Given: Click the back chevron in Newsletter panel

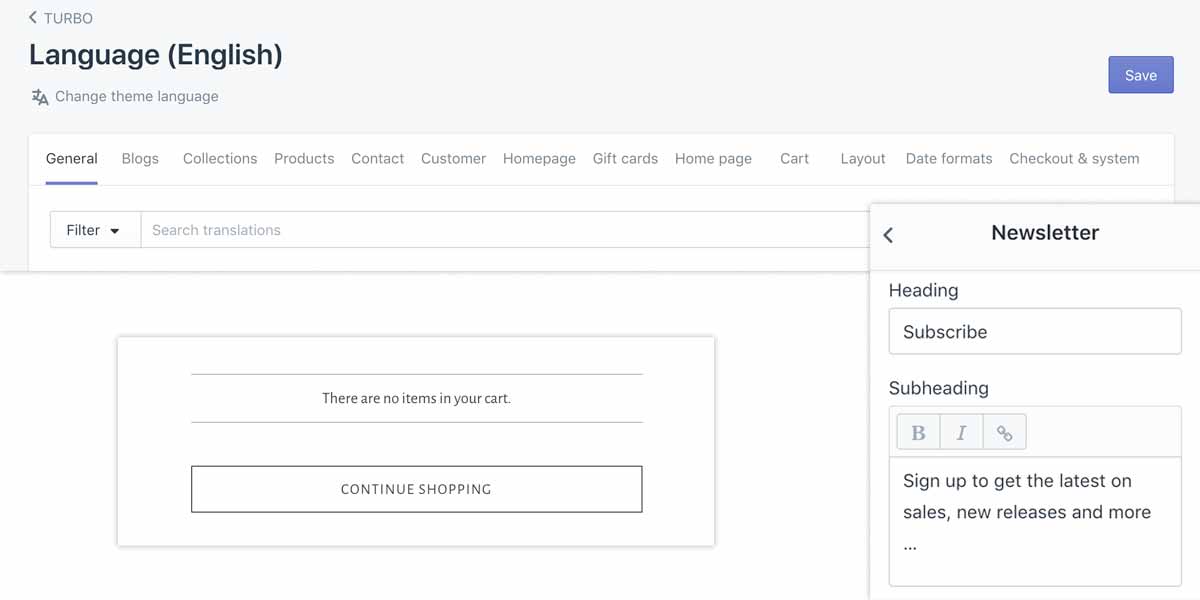Looking at the screenshot, I should [x=888, y=234].
